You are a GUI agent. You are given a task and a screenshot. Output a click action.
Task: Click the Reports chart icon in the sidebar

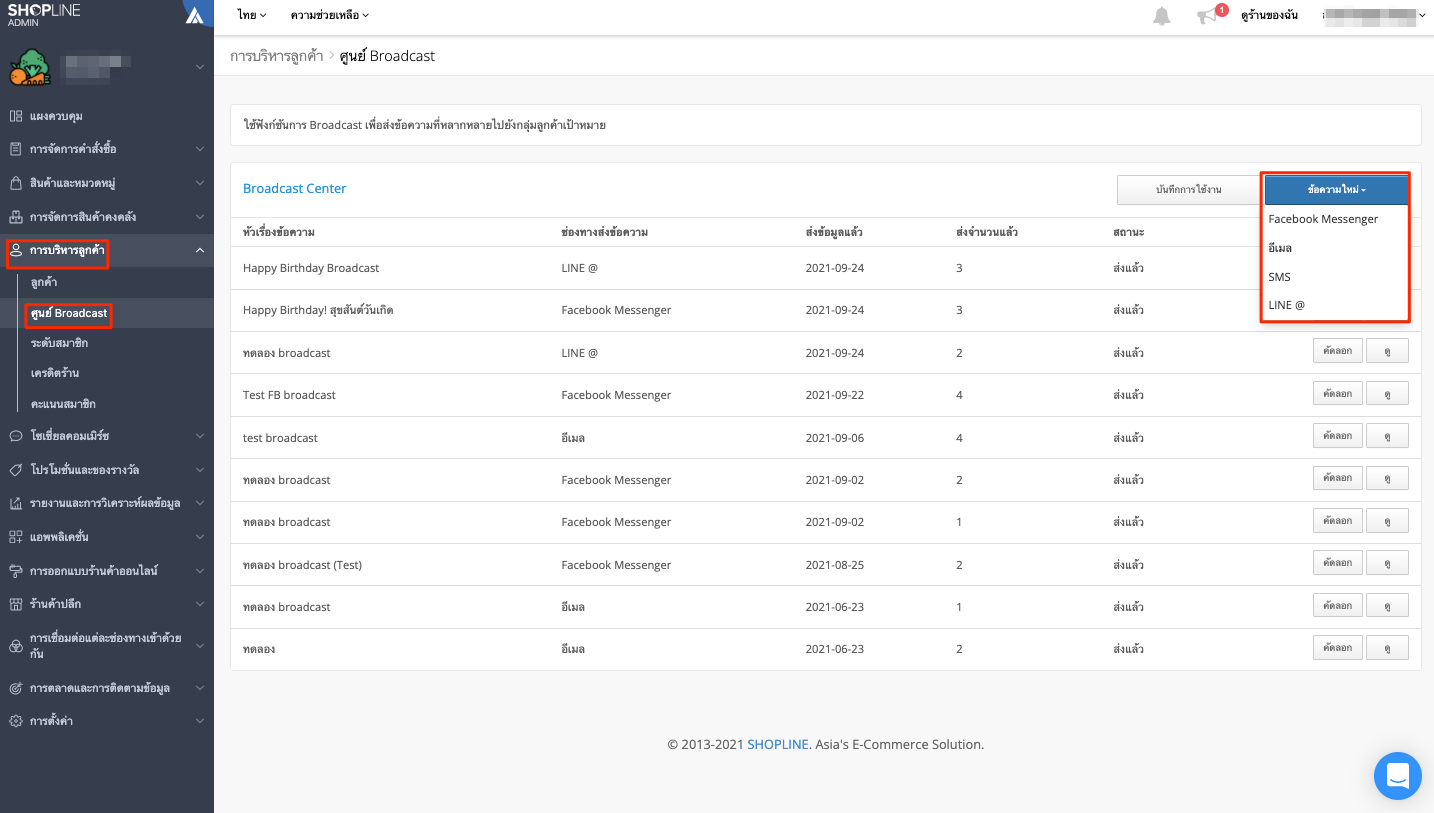pos(16,503)
